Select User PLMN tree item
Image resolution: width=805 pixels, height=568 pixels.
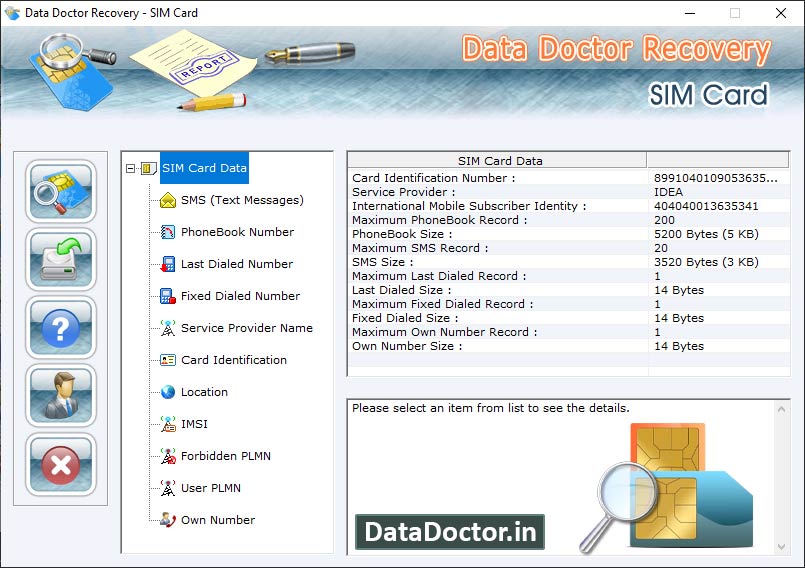(210, 488)
